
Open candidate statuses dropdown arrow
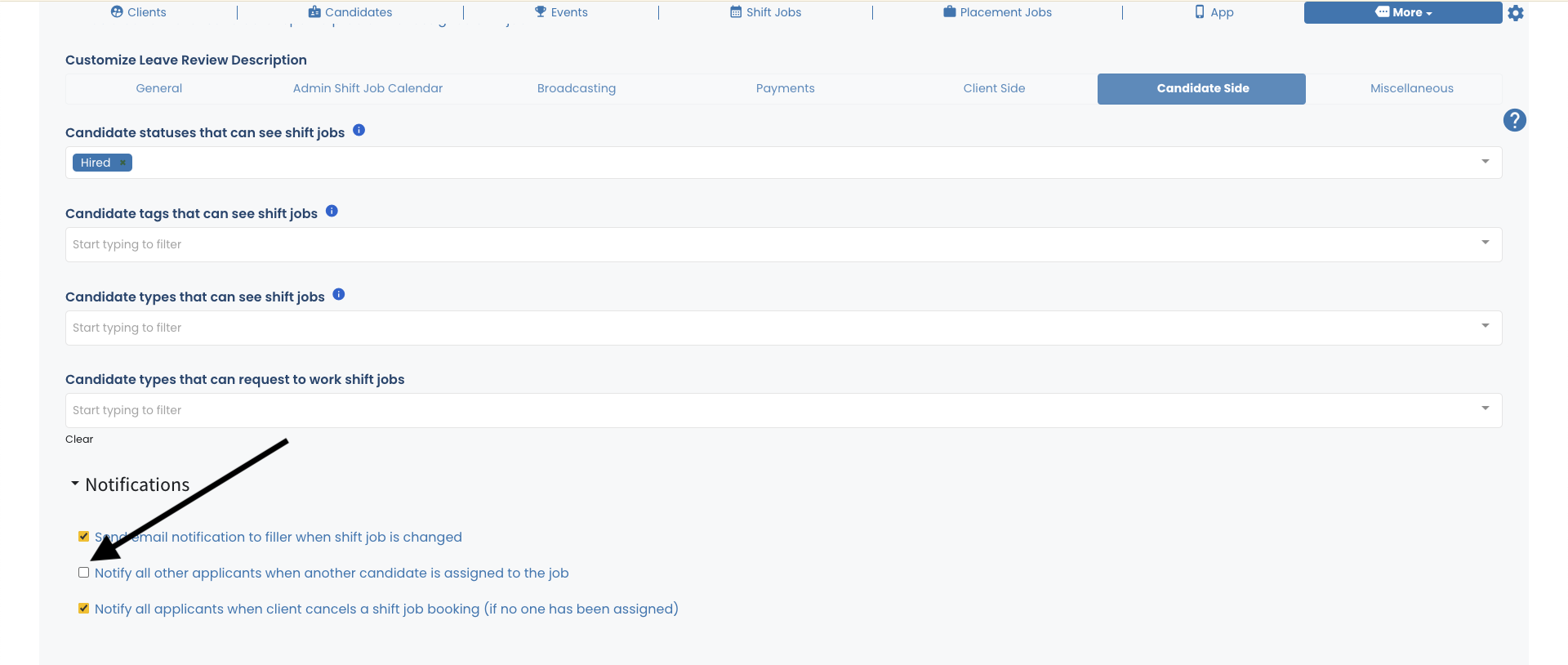1486,162
